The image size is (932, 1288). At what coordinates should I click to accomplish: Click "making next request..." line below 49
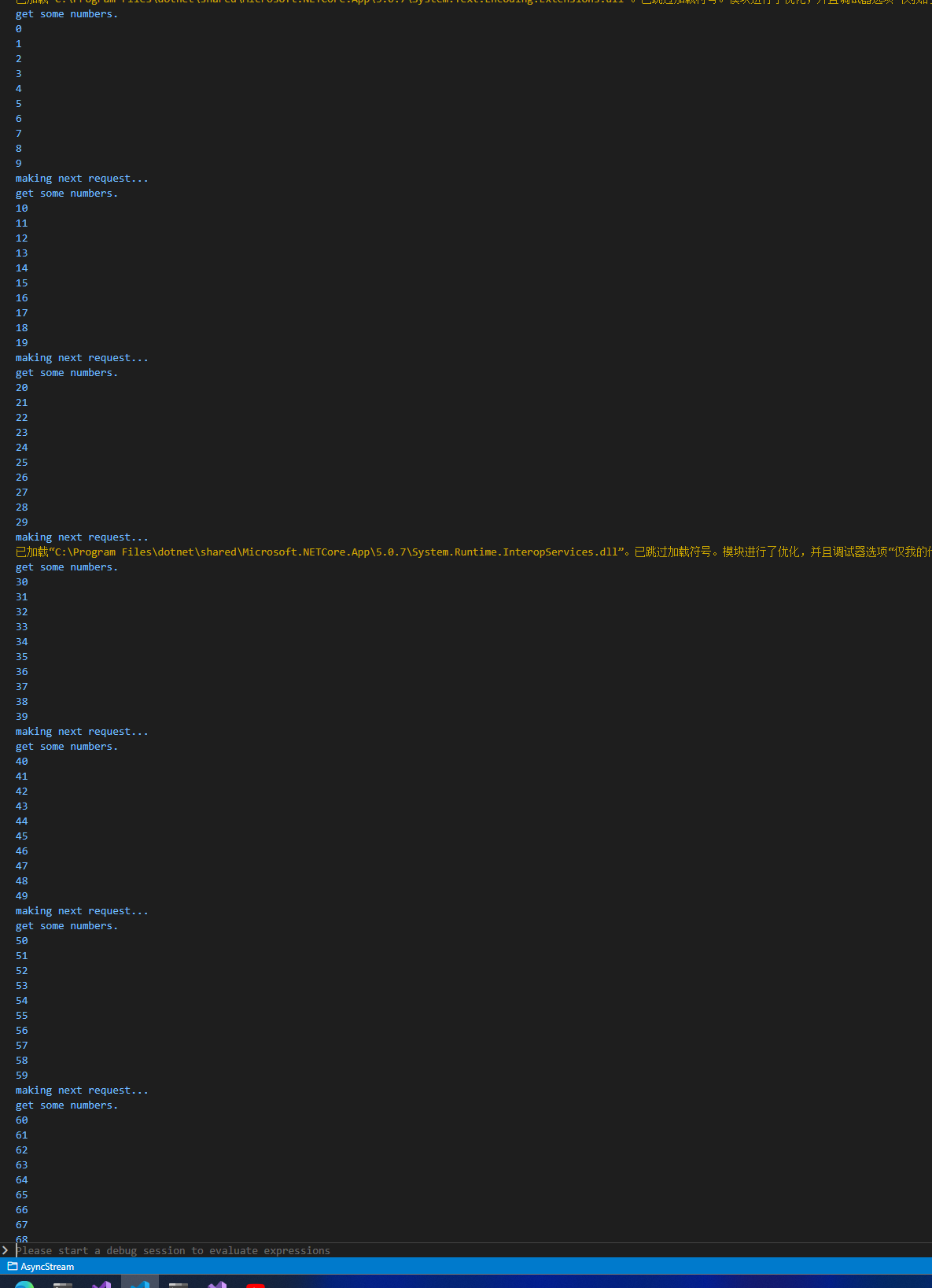pyautogui.click(x=82, y=911)
